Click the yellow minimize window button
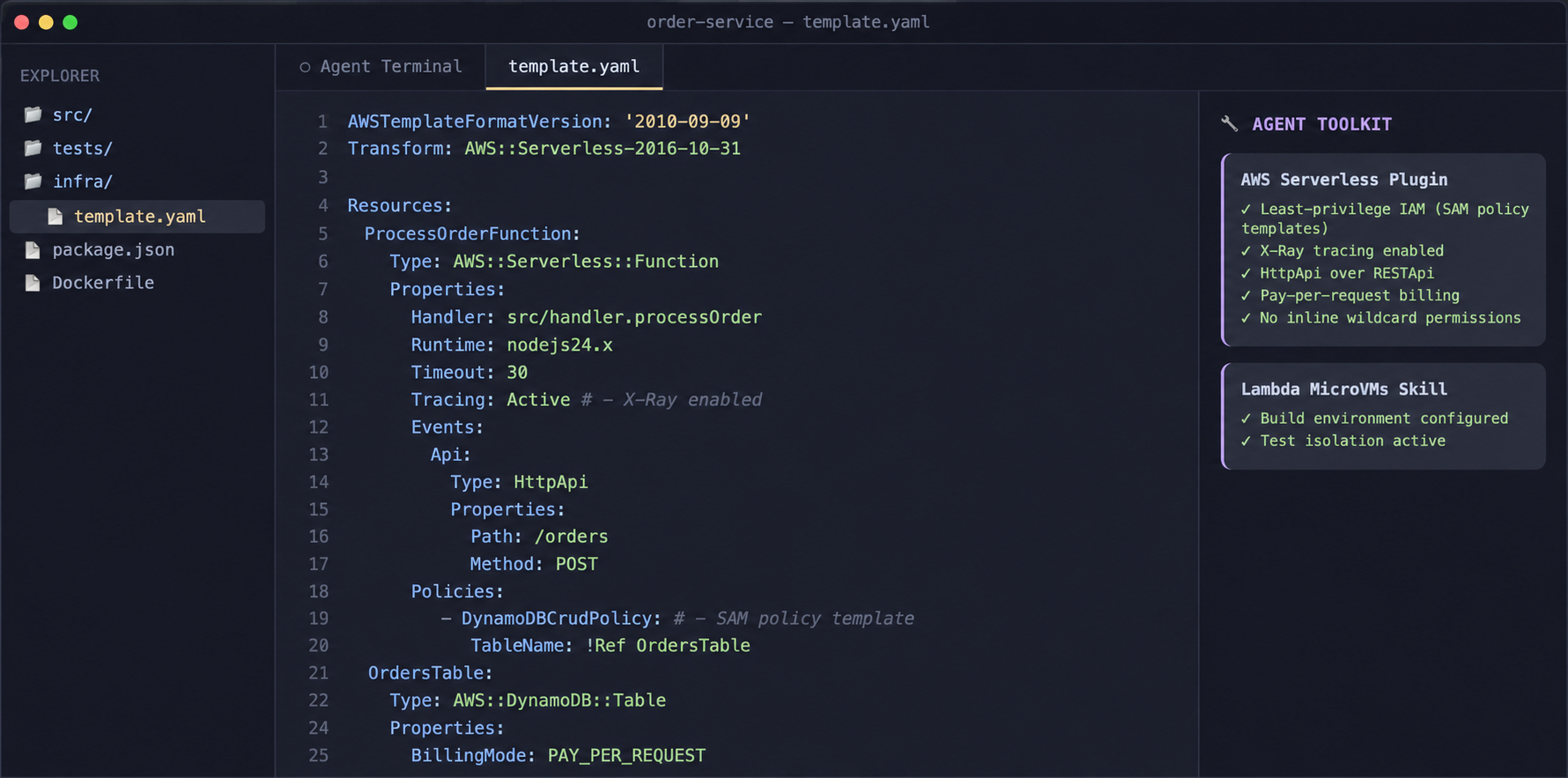Screen dimensions: 1568x778 (x=46, y=22)
